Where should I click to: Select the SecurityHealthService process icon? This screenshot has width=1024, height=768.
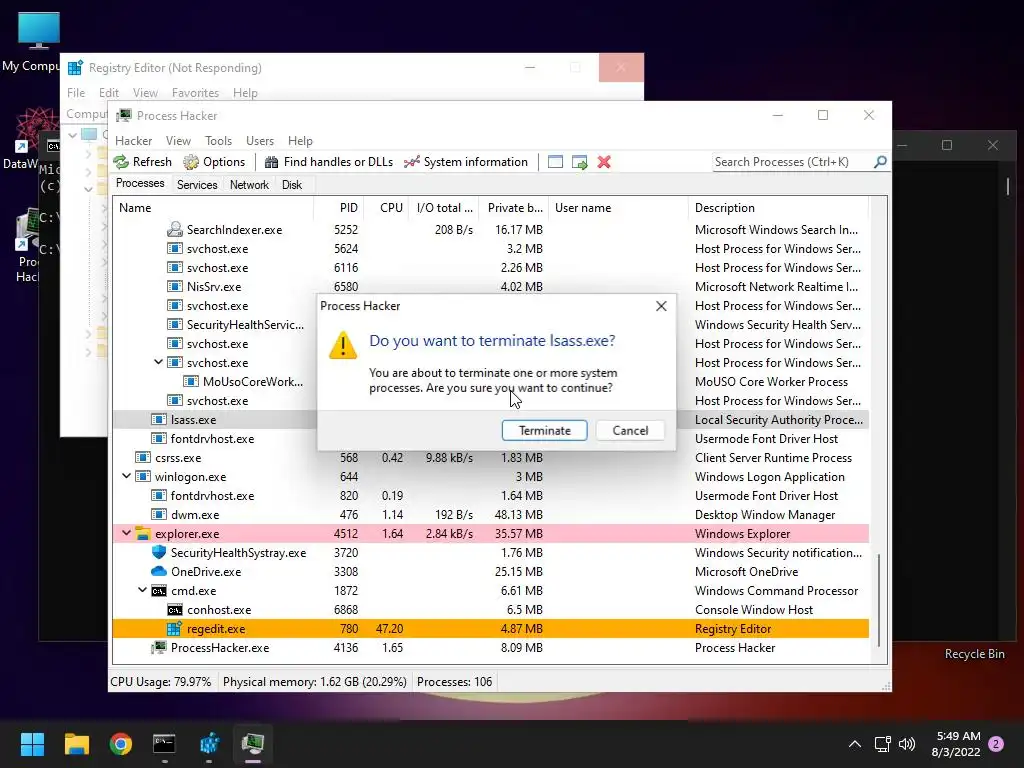pyautogui.click(x=174, y=325)
